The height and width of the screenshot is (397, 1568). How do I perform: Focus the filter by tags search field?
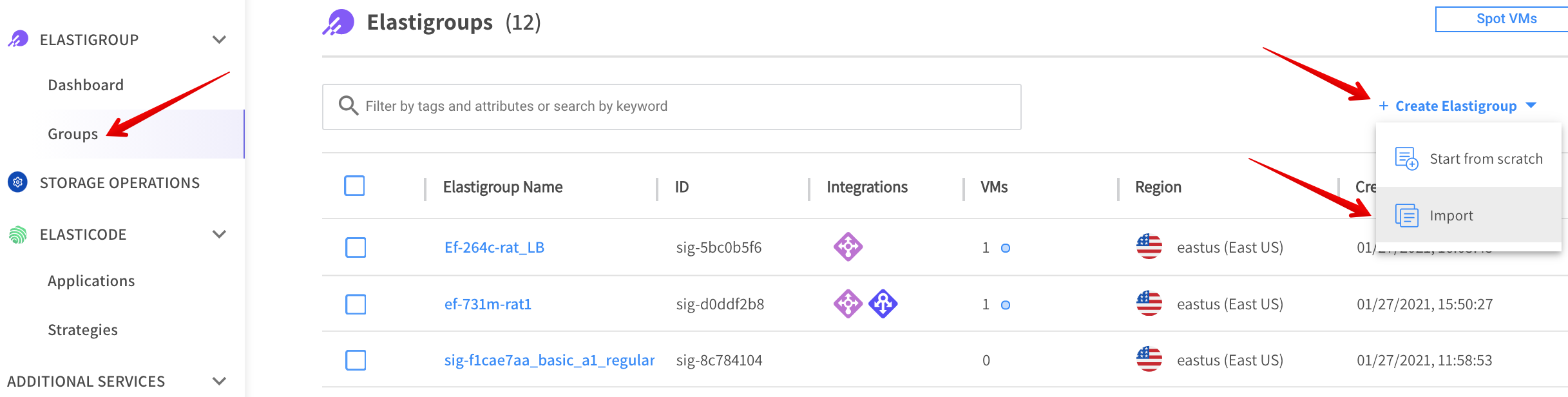pyautogui.click(x=683, y=106)
